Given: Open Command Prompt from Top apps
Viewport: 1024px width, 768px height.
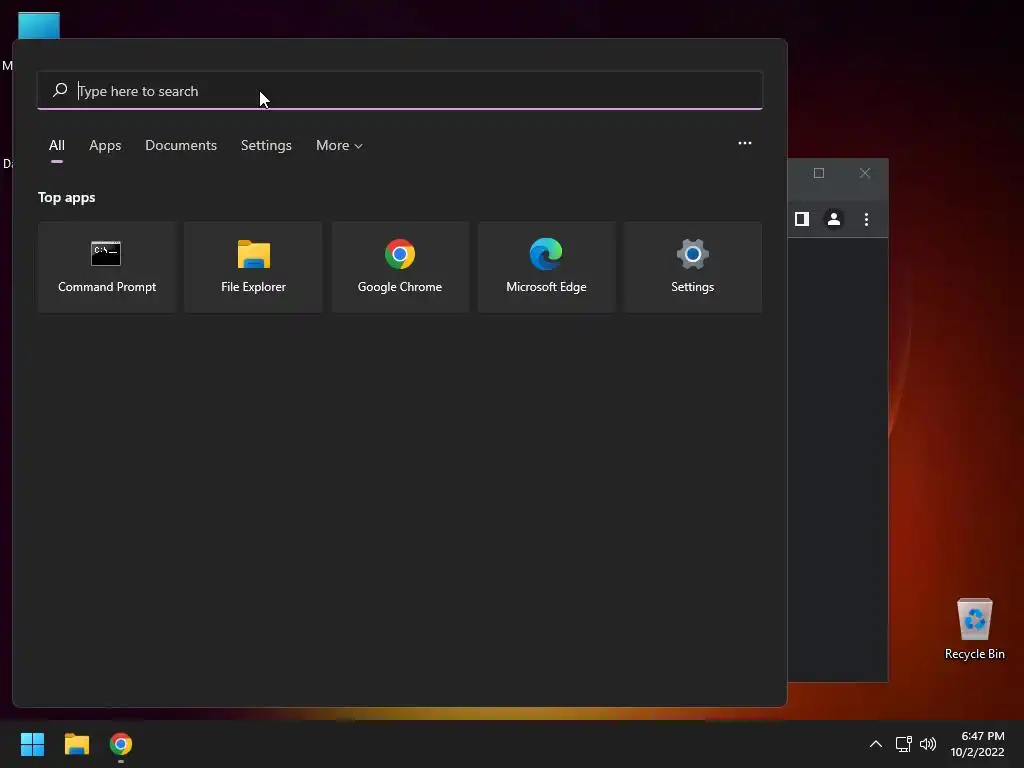Looking at the screenshot, I should pos(107,267).
